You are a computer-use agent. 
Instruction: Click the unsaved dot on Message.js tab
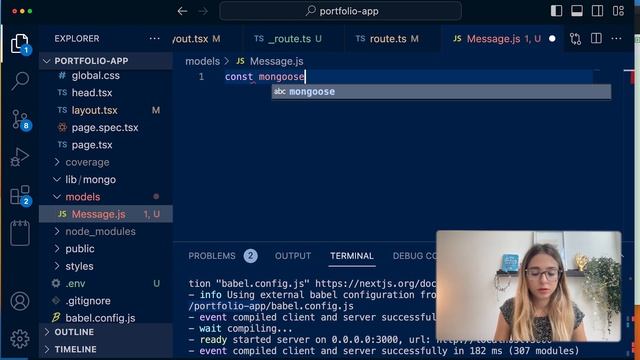coord(552,39)
